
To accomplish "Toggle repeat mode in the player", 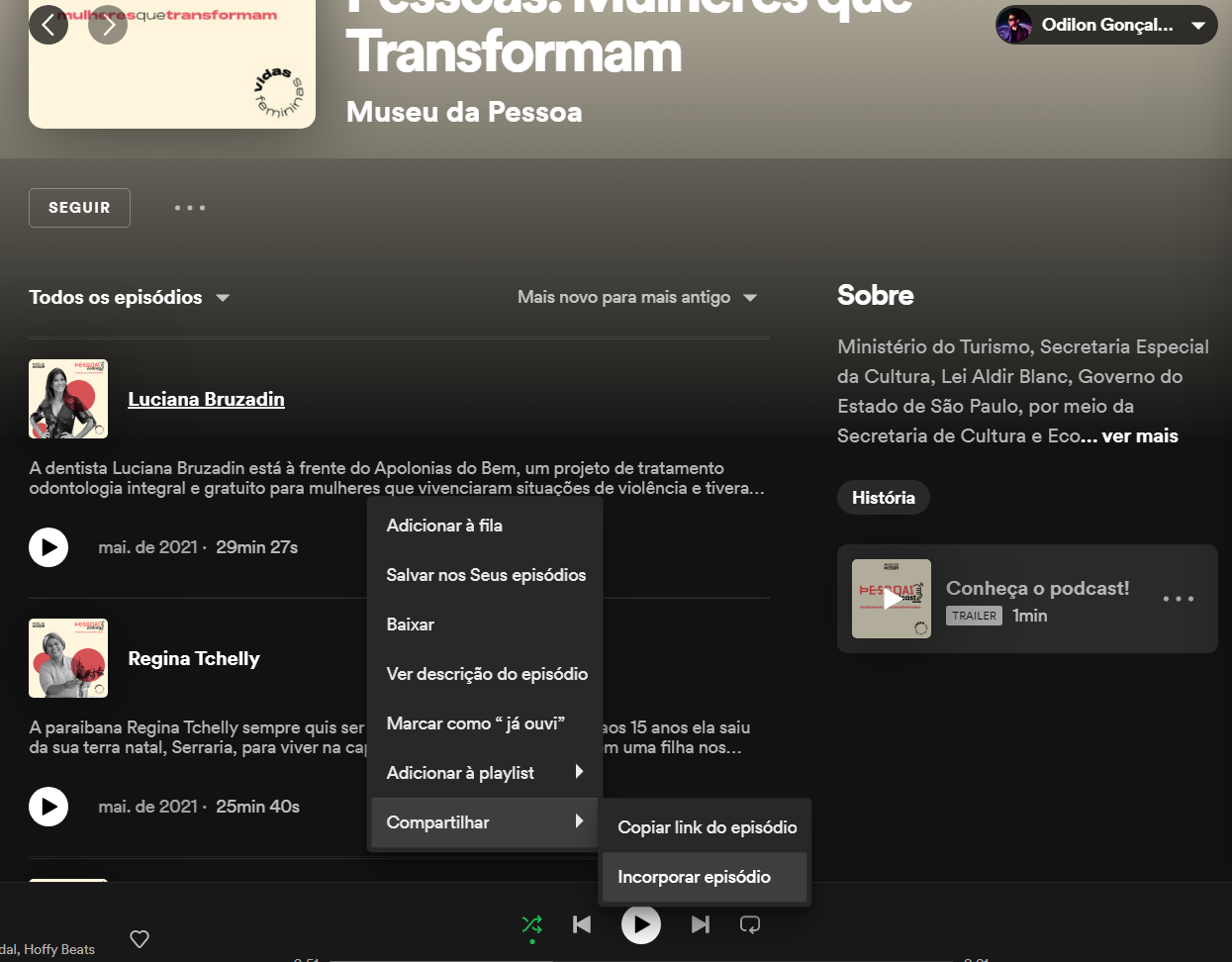I will coord(750,924).
